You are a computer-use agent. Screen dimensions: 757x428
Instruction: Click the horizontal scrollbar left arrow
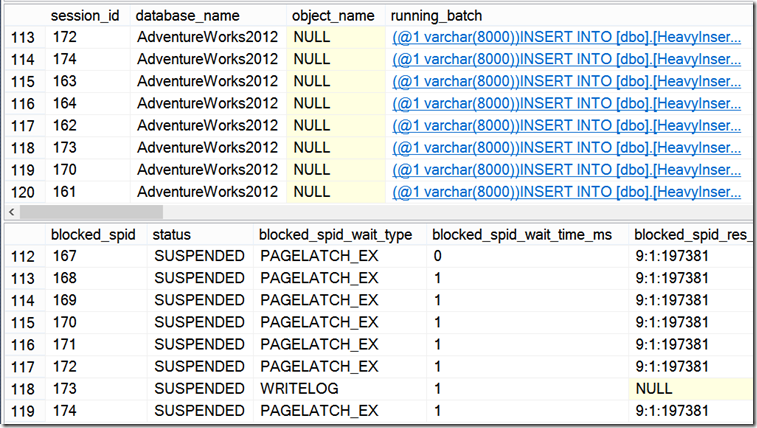pyautogui.click(x=12, y=211)
